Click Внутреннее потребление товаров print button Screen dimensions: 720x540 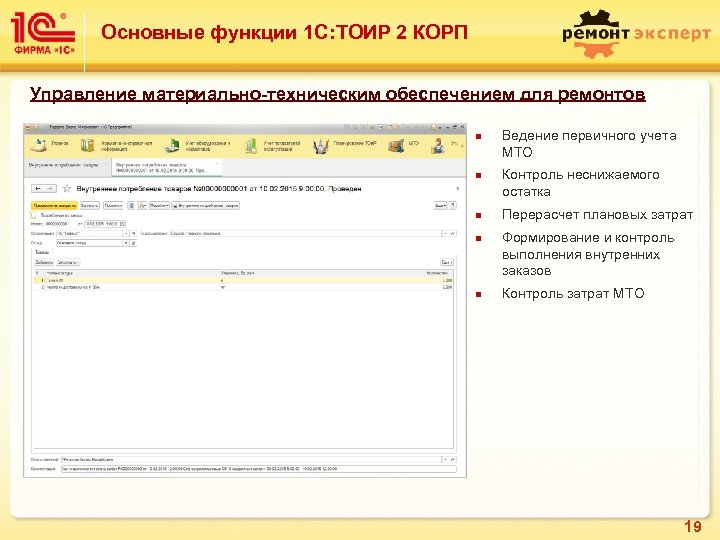(x=206, y=206)
